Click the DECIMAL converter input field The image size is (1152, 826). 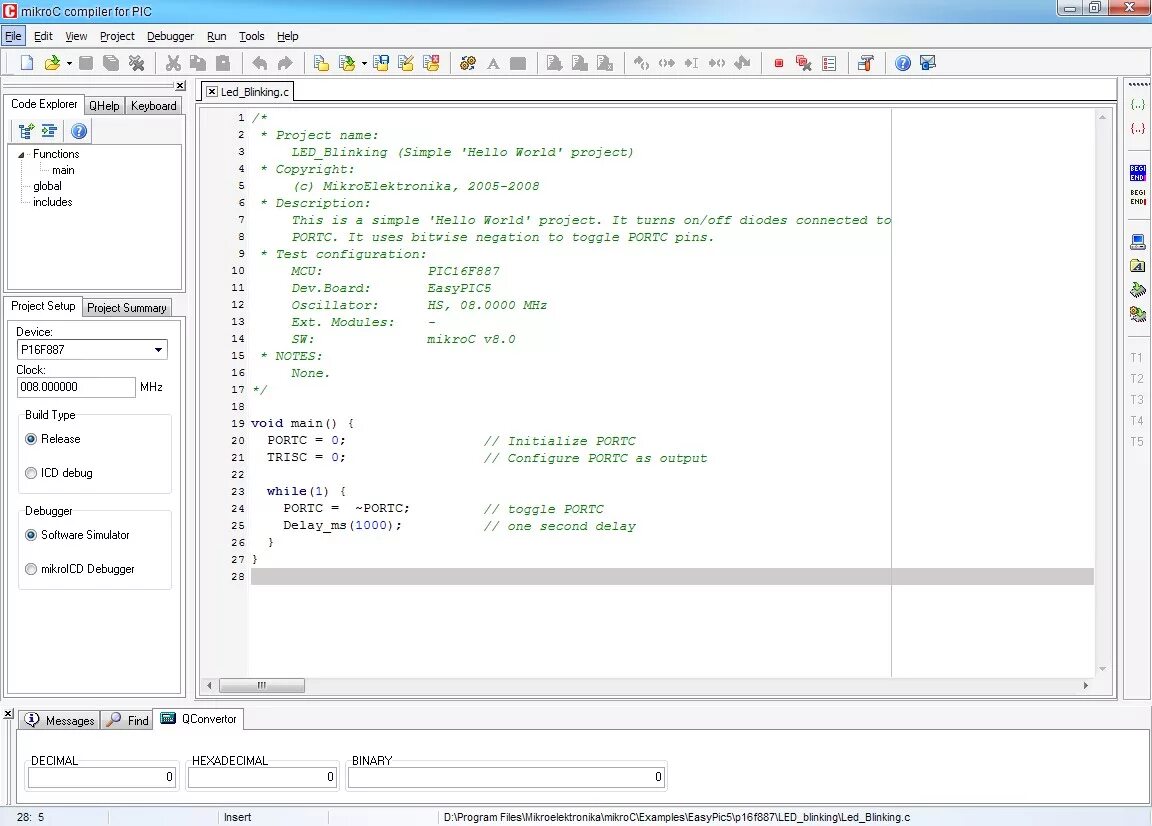tap(102, 777)
